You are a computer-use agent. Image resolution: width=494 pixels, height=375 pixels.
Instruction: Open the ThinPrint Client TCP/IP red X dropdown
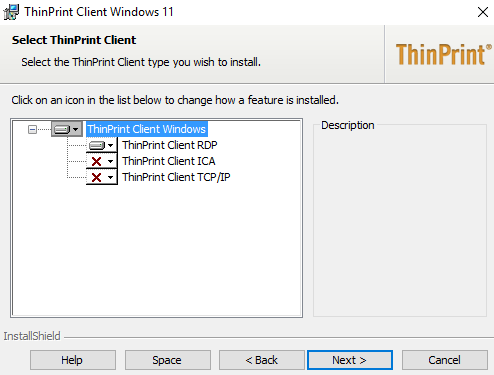pyautogui.click(x=102, y=177)
